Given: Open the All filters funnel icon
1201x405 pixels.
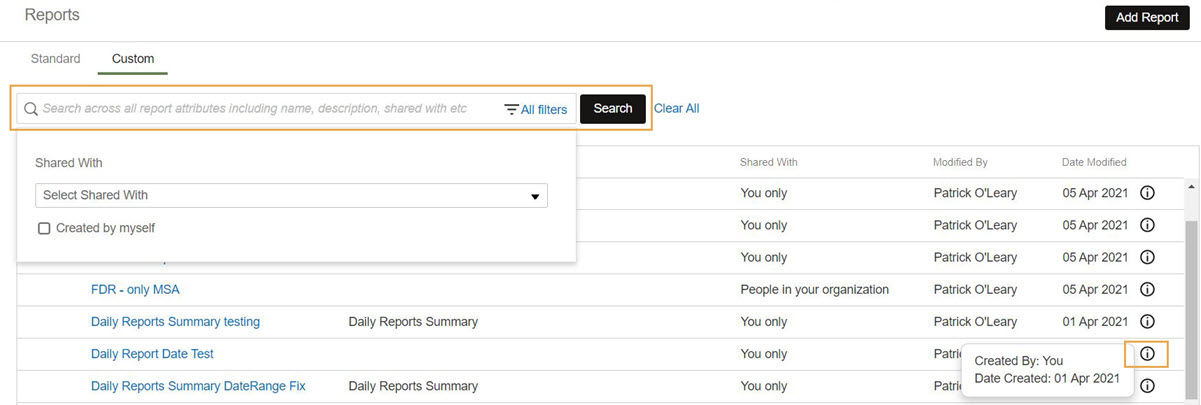Looking at the screenshot, I should click(x=511, y=109).
